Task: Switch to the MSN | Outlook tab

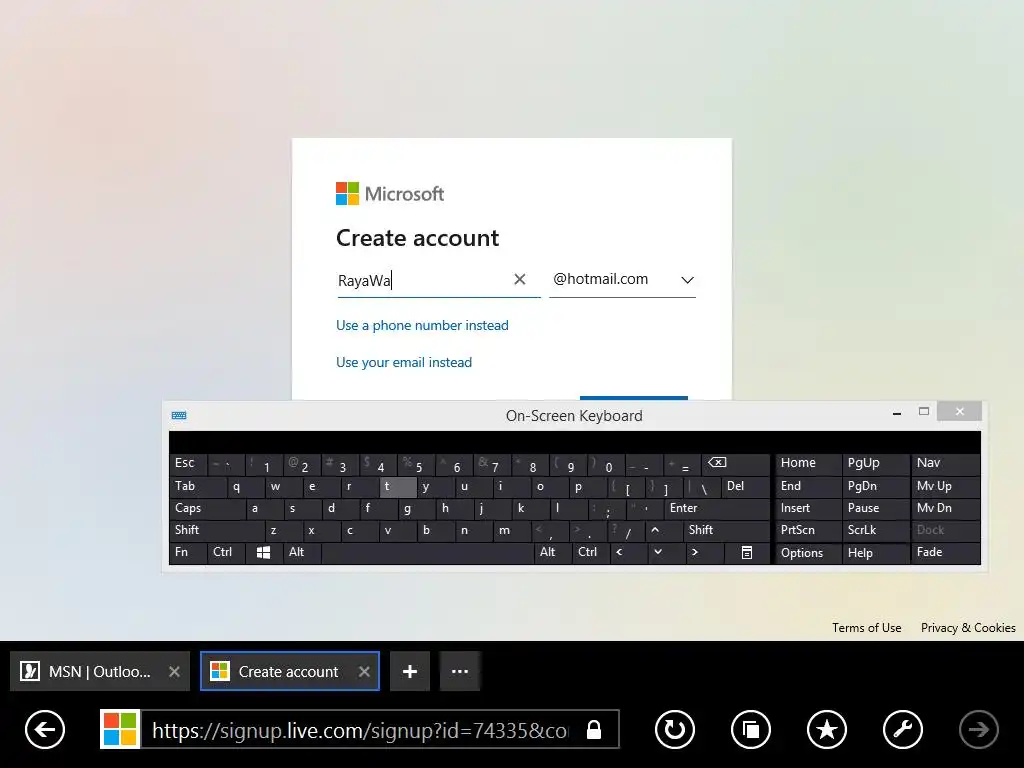Action: [x=100, y=671]
